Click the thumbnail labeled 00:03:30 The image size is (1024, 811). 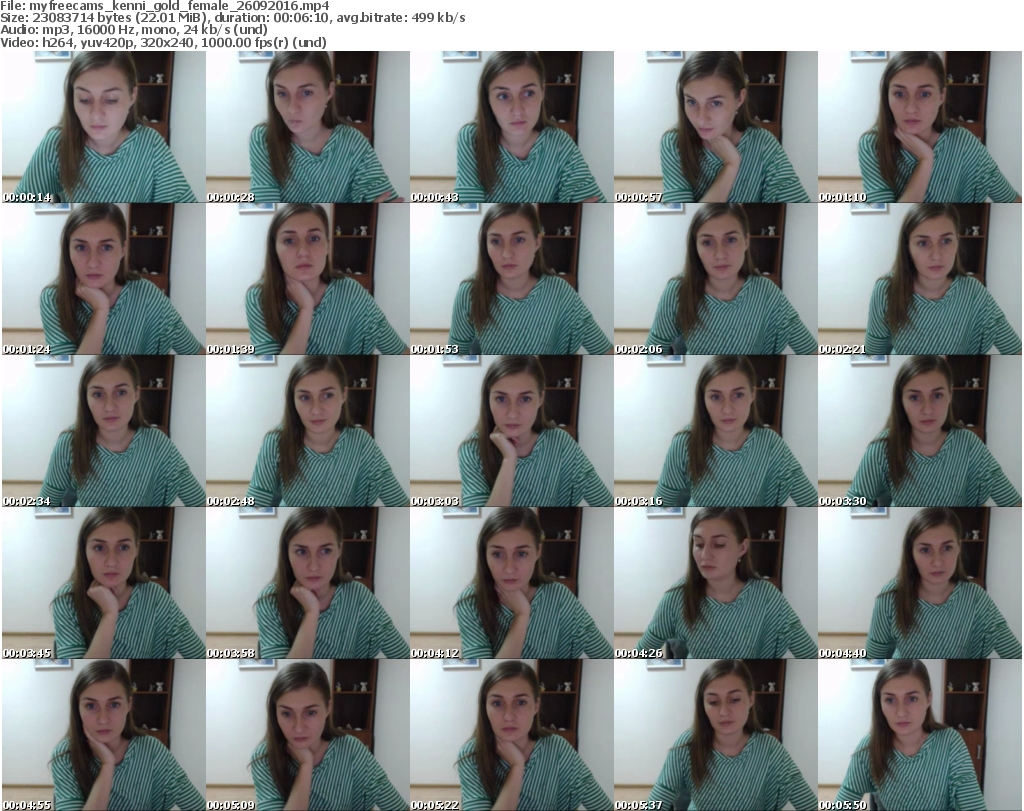pyautogui.click(x=919, y=431)
